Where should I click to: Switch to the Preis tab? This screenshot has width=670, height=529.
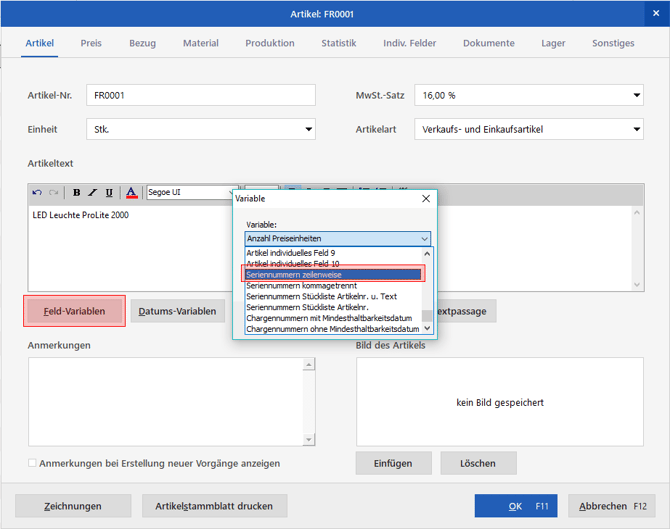point(91,43)
